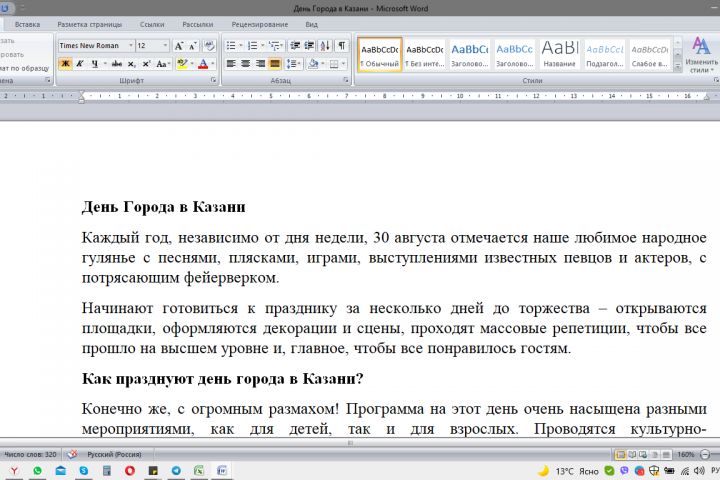Screen dimensions: 720x480
Task: Zoom out with the minus button
Action: 705,455
